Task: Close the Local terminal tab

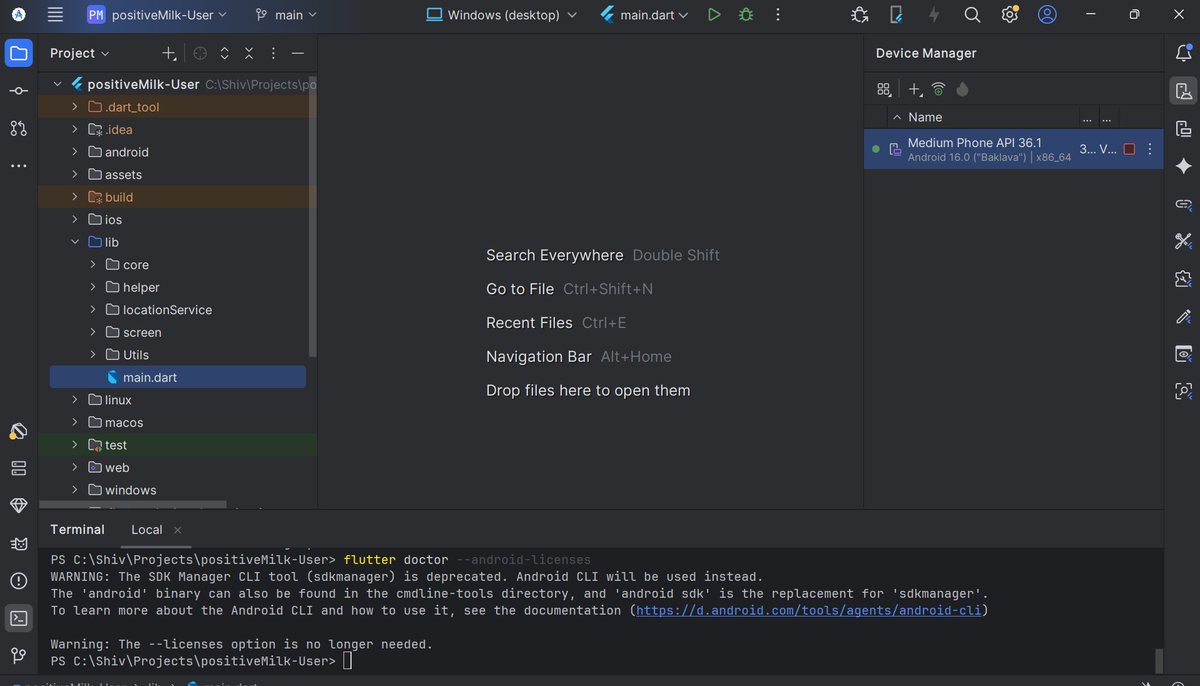Action: pyautogui.click(x=178, y=530)
